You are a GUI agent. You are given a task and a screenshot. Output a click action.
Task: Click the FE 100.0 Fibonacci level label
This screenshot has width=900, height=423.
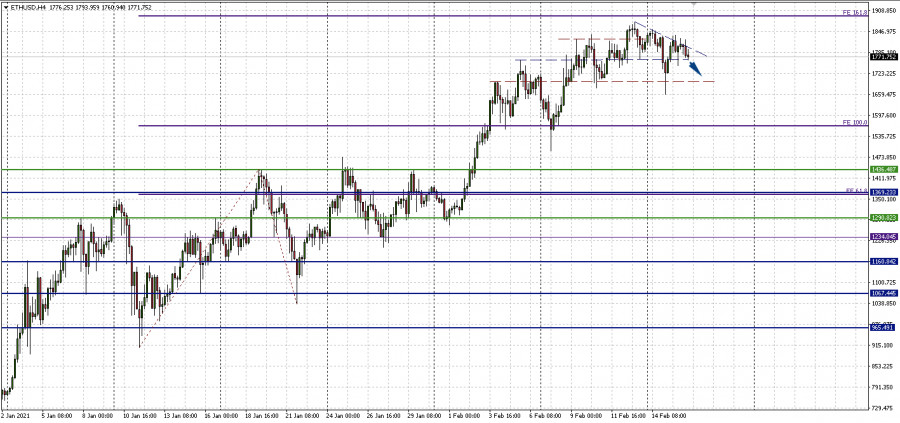pyautogui.click(x=854, y=122)
